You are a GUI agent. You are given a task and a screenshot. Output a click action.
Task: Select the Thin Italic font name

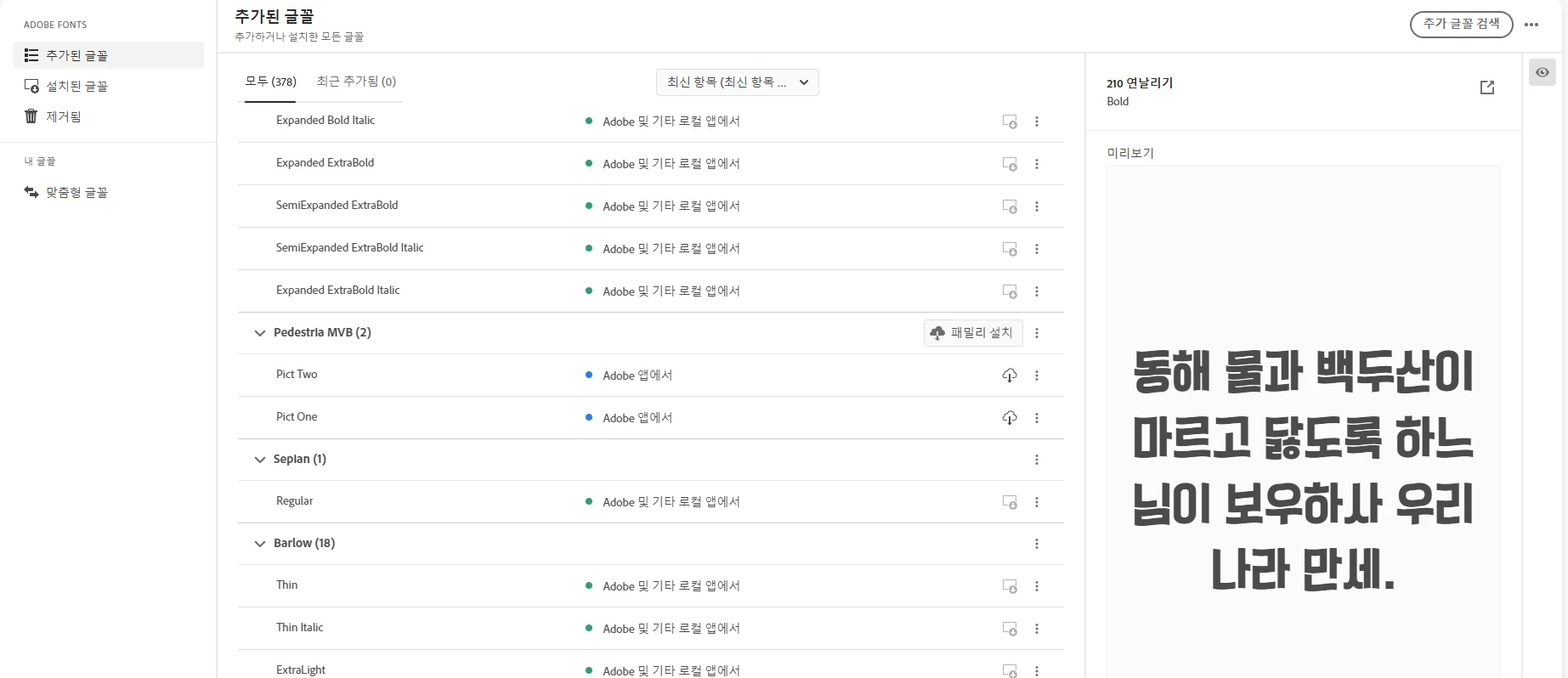tap(299, 628)
